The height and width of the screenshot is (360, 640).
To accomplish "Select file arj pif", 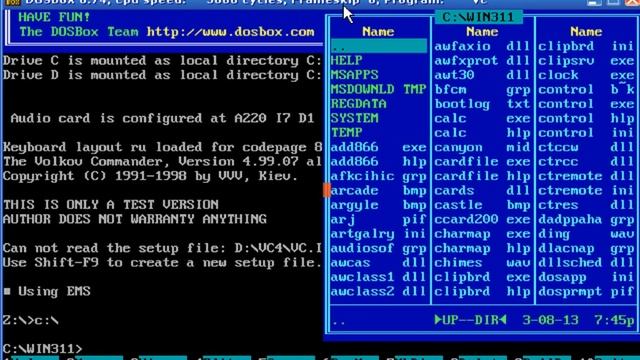I will (379, 220).
